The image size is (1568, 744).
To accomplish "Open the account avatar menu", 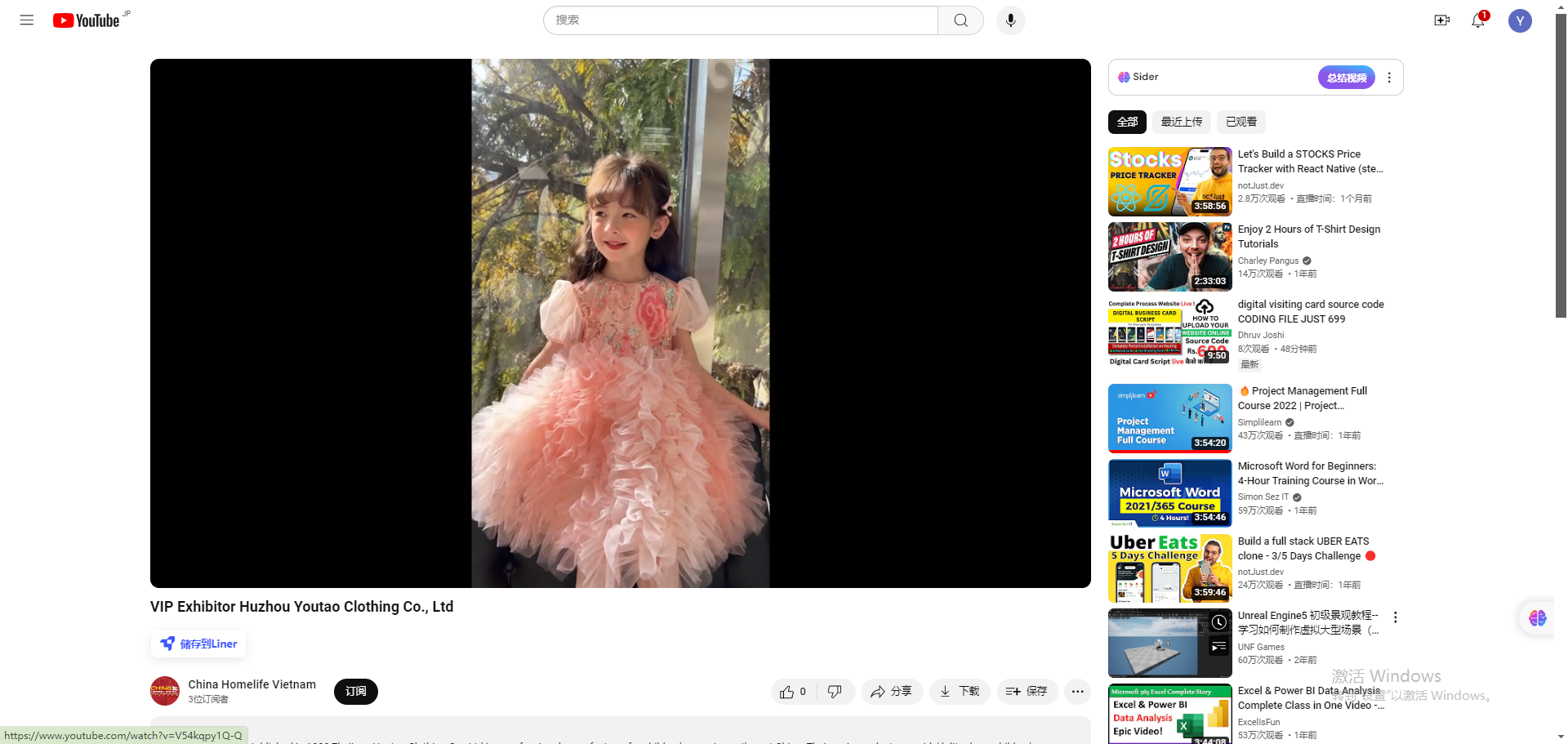I will click(x=1519, y=20).
